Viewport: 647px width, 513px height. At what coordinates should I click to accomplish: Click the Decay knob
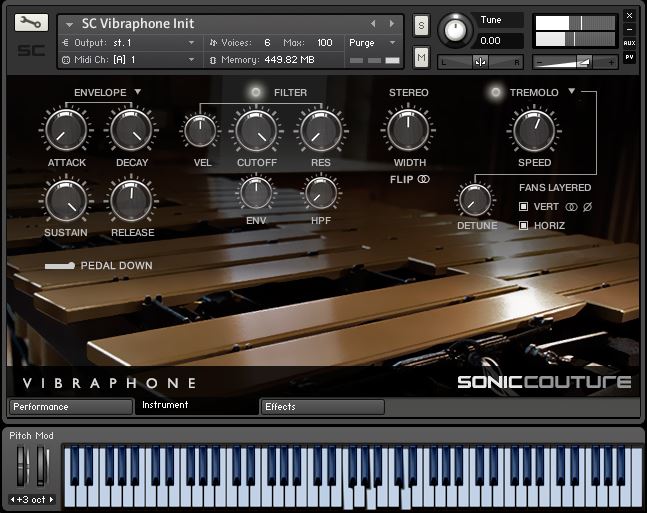(131, 130)
